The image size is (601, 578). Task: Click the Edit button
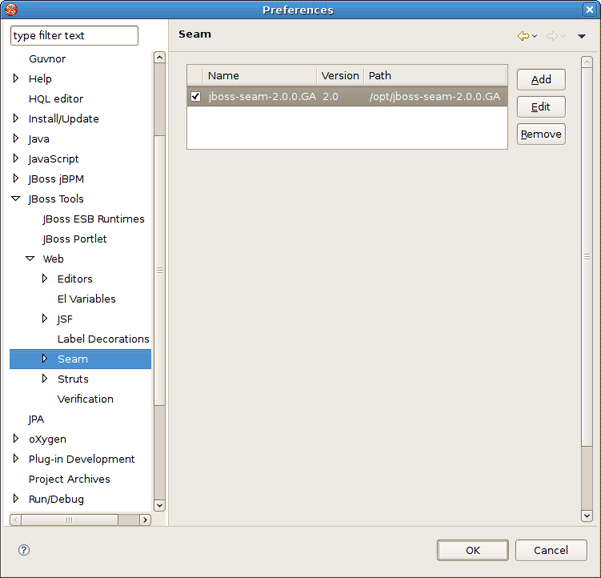541,107
